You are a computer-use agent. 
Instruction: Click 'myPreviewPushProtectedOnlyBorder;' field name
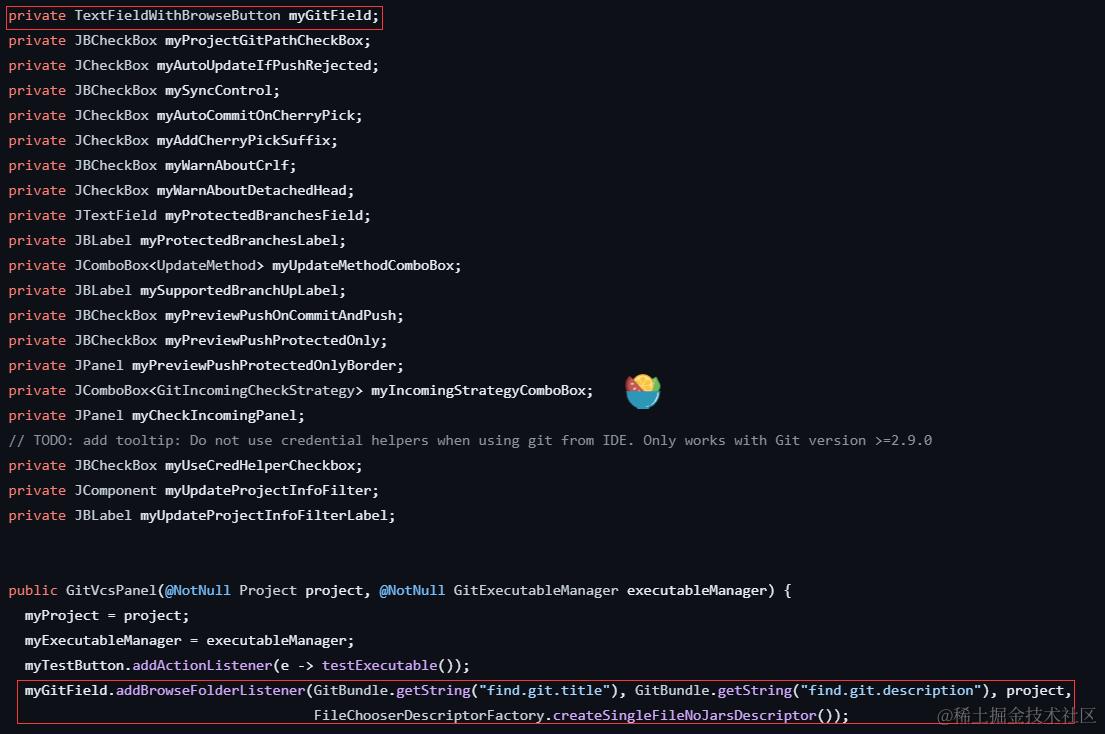click(267, 366)
